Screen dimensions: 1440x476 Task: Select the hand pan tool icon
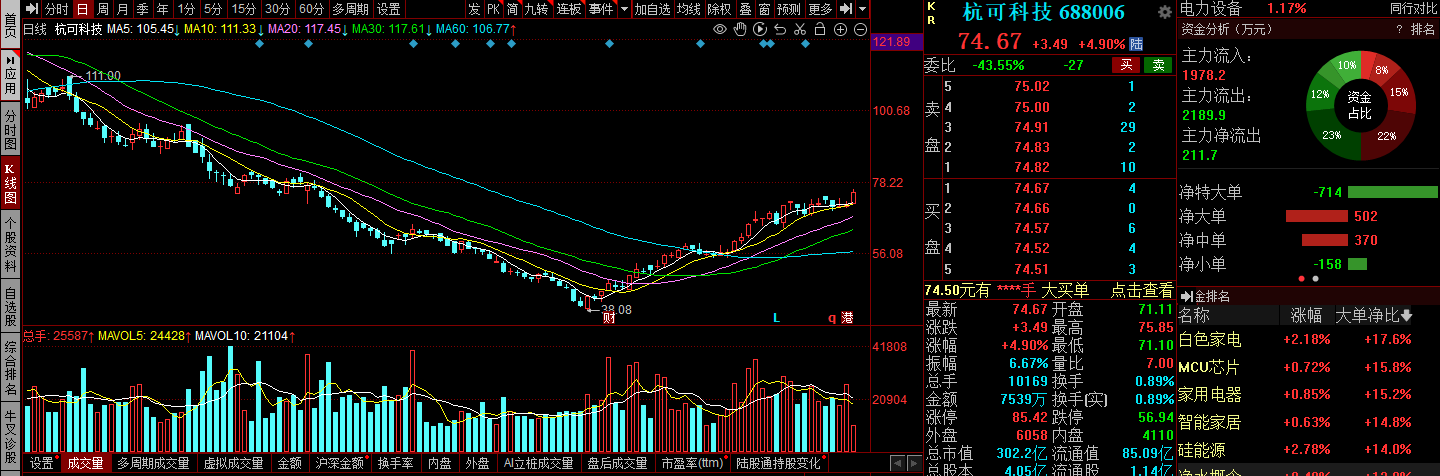click(x=740, y=29)
